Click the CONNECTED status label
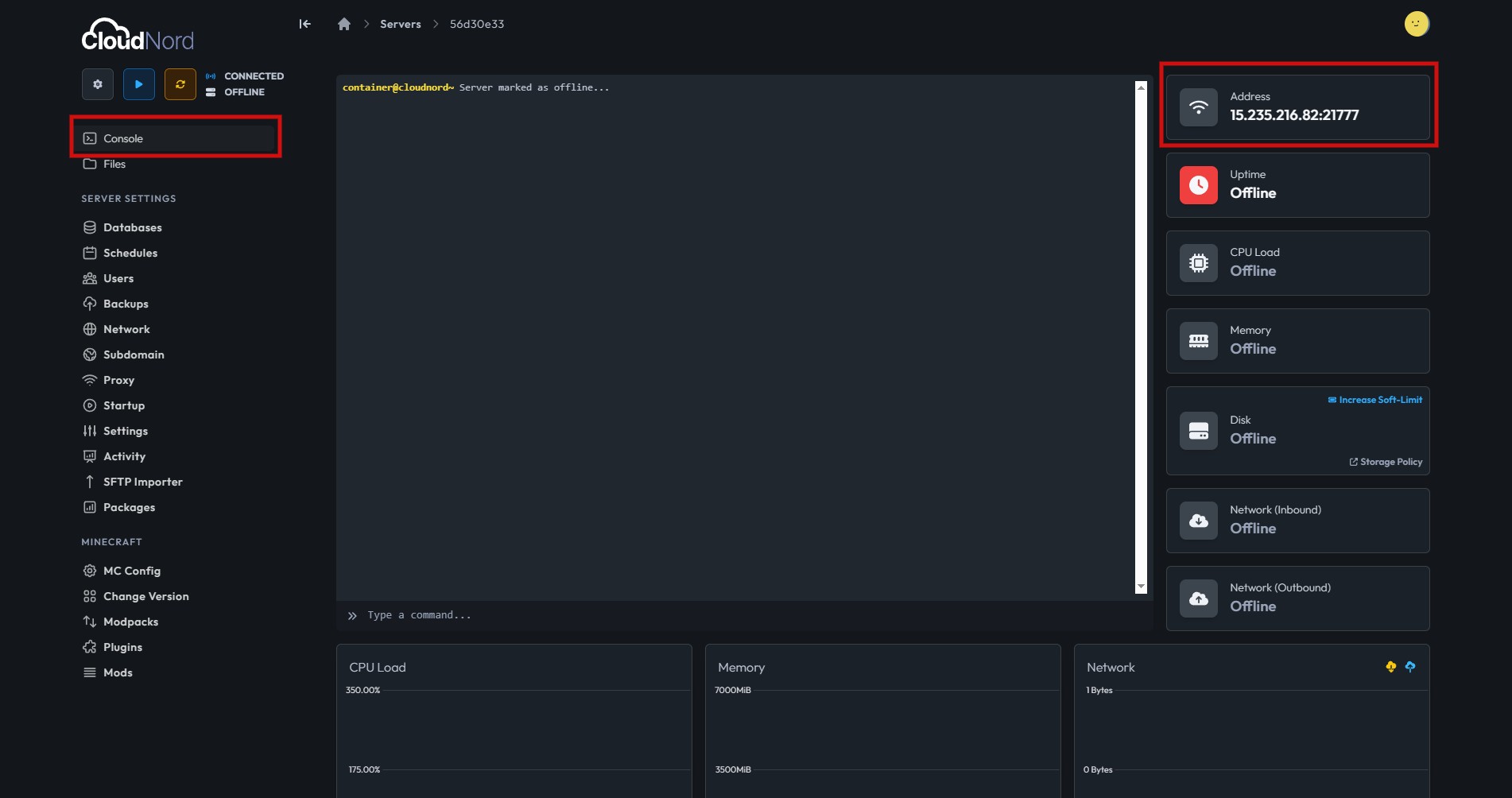Image resolution: width=1512 pixels, height=798 pixels. click(x=254, y=76)
